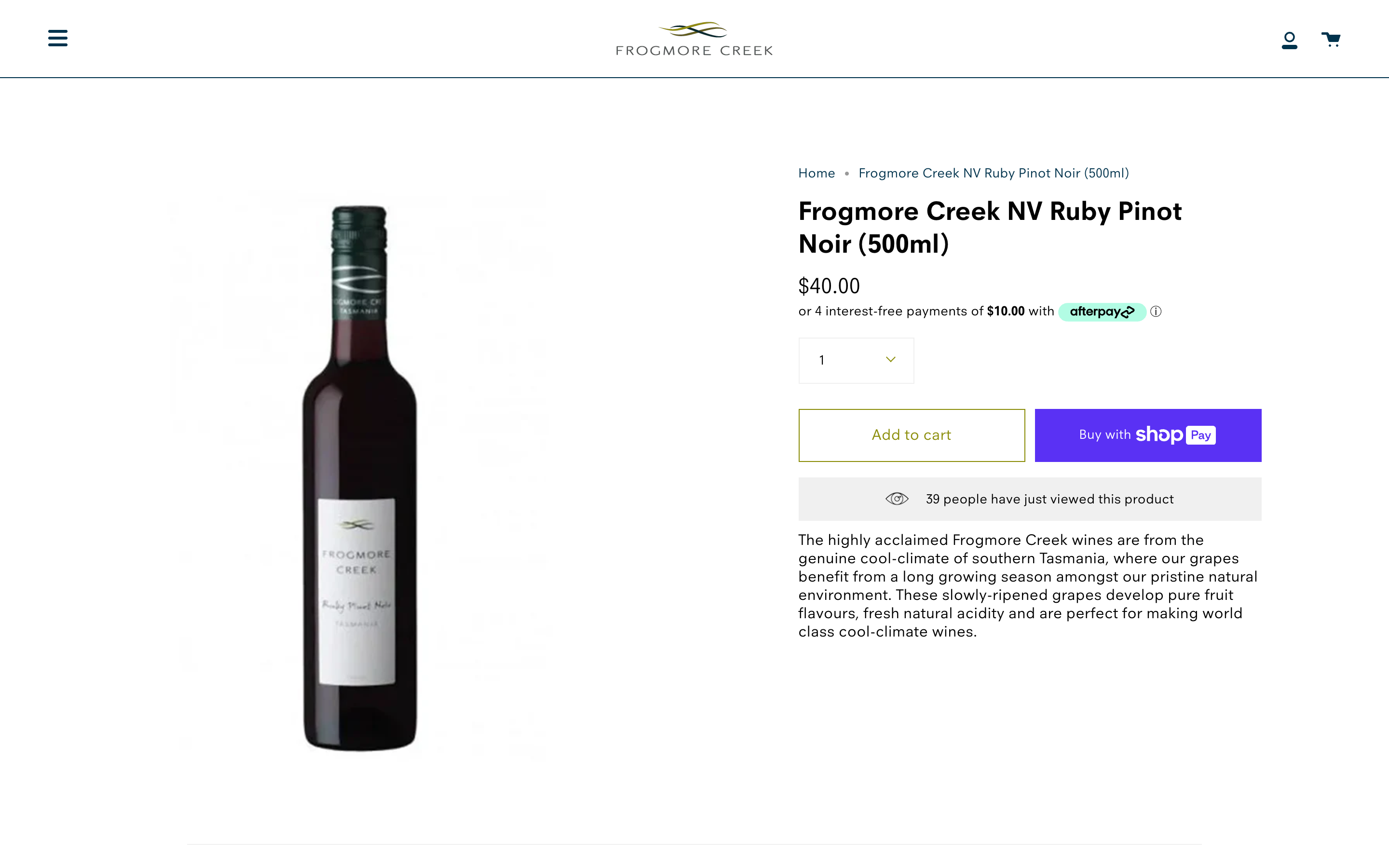Click the eye icon beside viewer count

click(897, 499)
